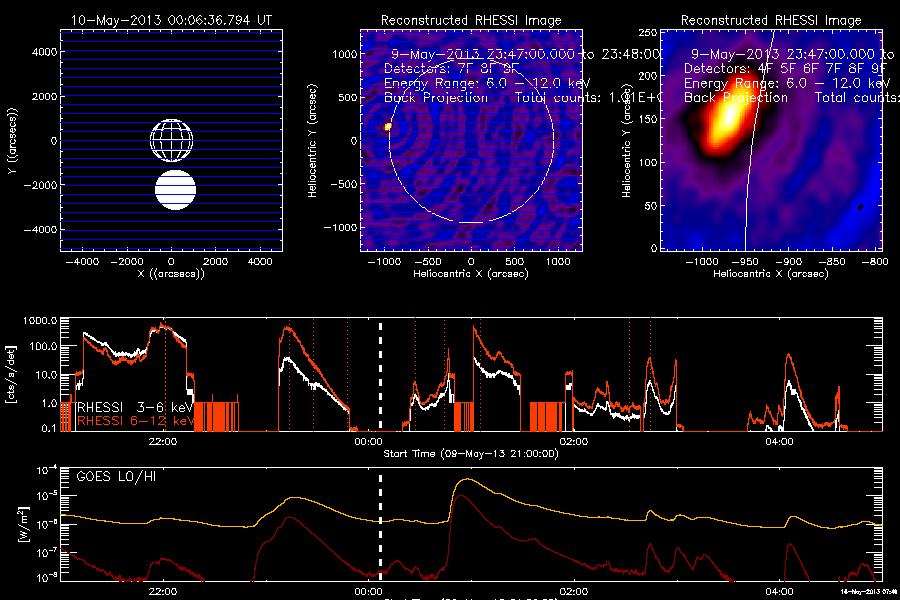Click the 'RHESSI 3-6 keV' legend entry

pos(135,407)
